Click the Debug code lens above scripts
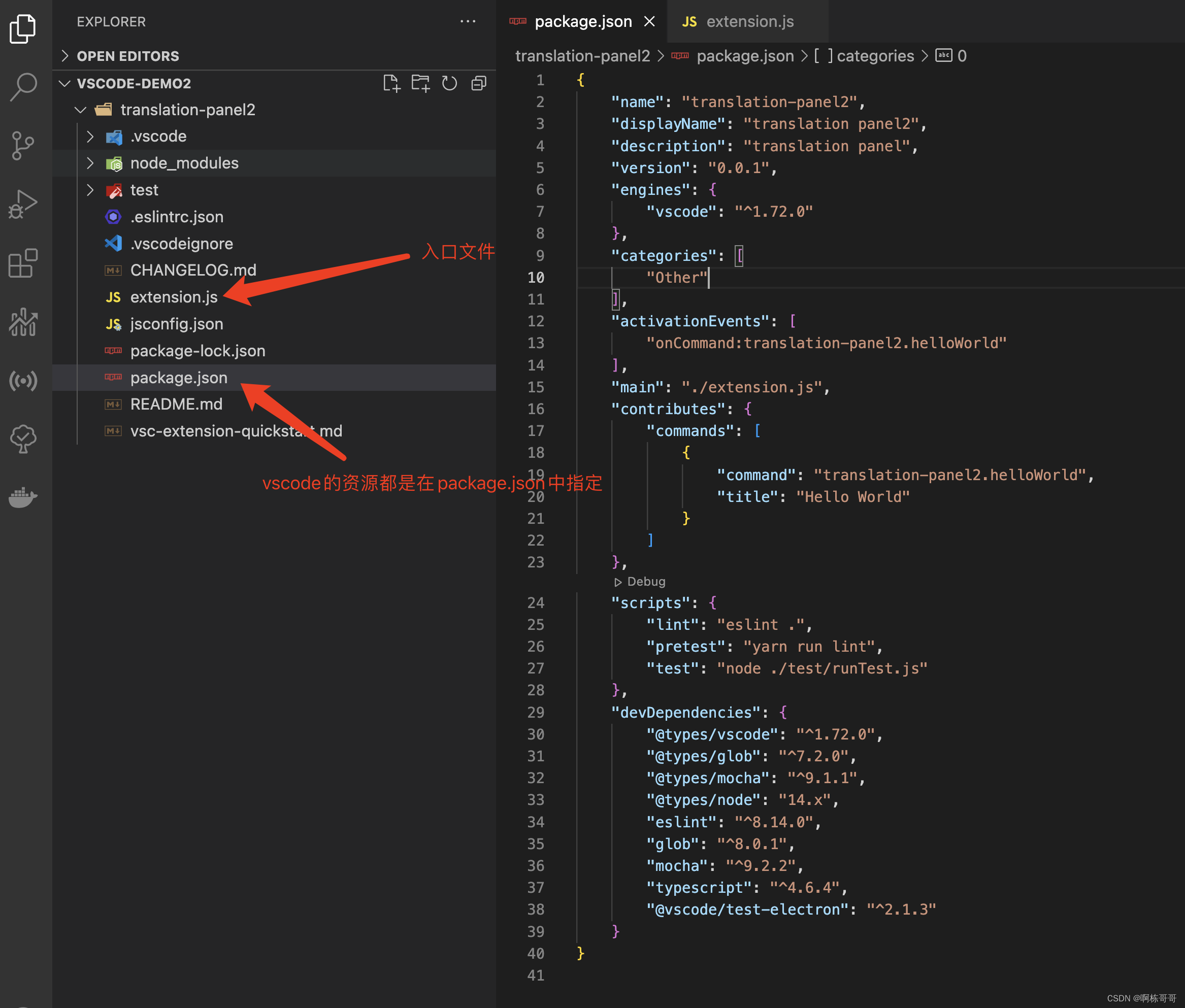The image size is (1185, 1008). pyautogui.click(x=640, y=582)
